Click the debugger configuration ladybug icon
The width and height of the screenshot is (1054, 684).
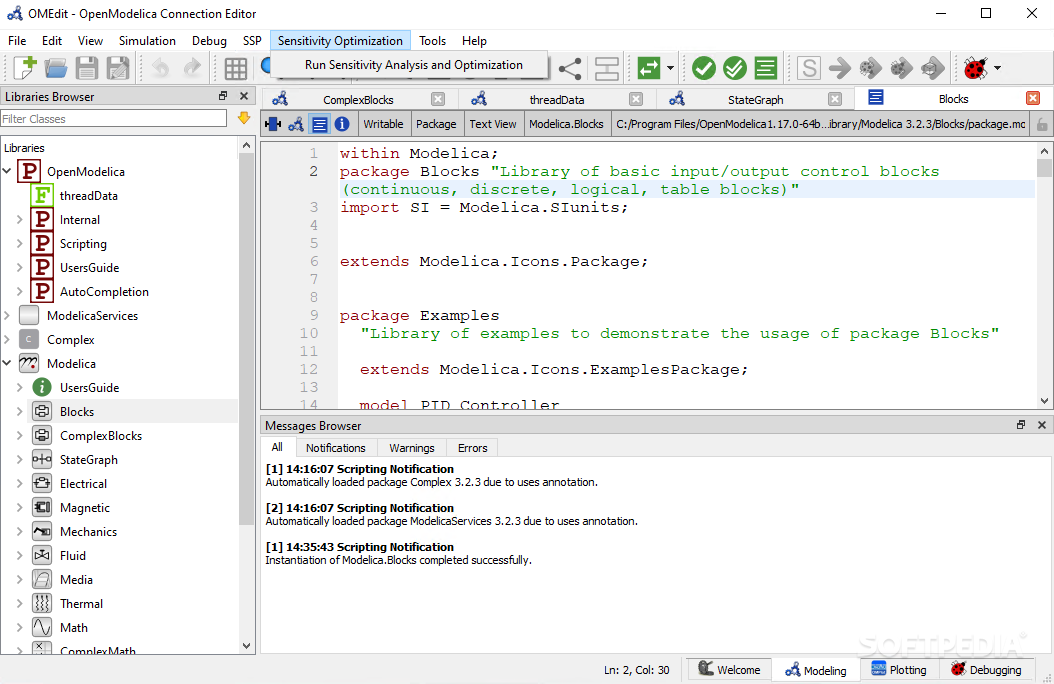pyautogui.click(x=975, y=68)
